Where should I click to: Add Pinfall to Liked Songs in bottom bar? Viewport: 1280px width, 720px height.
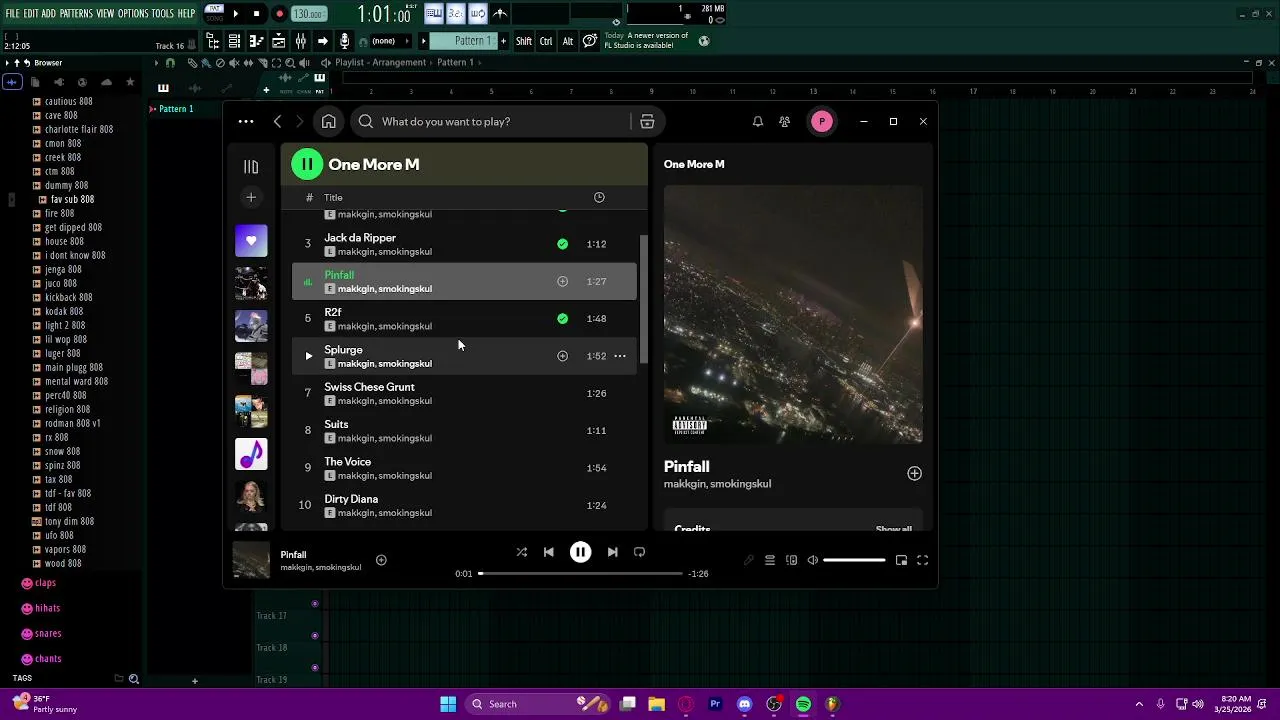(x=381, y=560)
